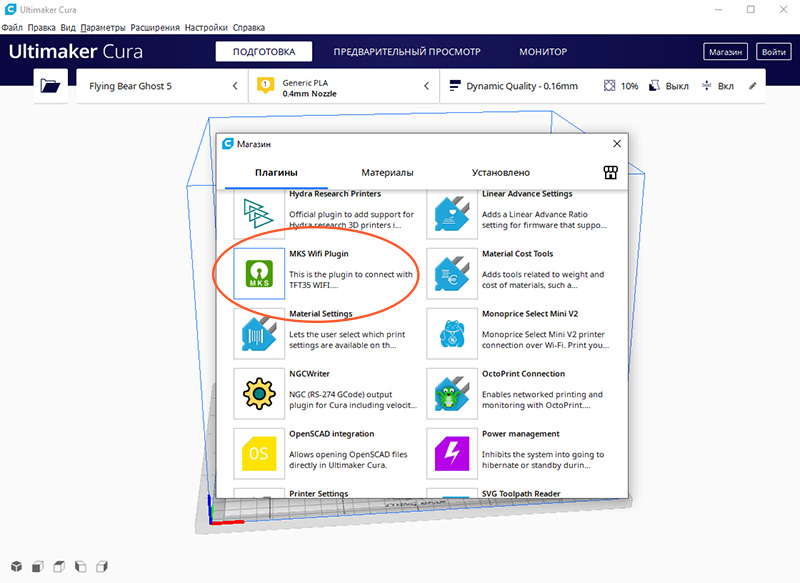Switch to the Материалы tab
800x583 pixels.
coord(387,173)
